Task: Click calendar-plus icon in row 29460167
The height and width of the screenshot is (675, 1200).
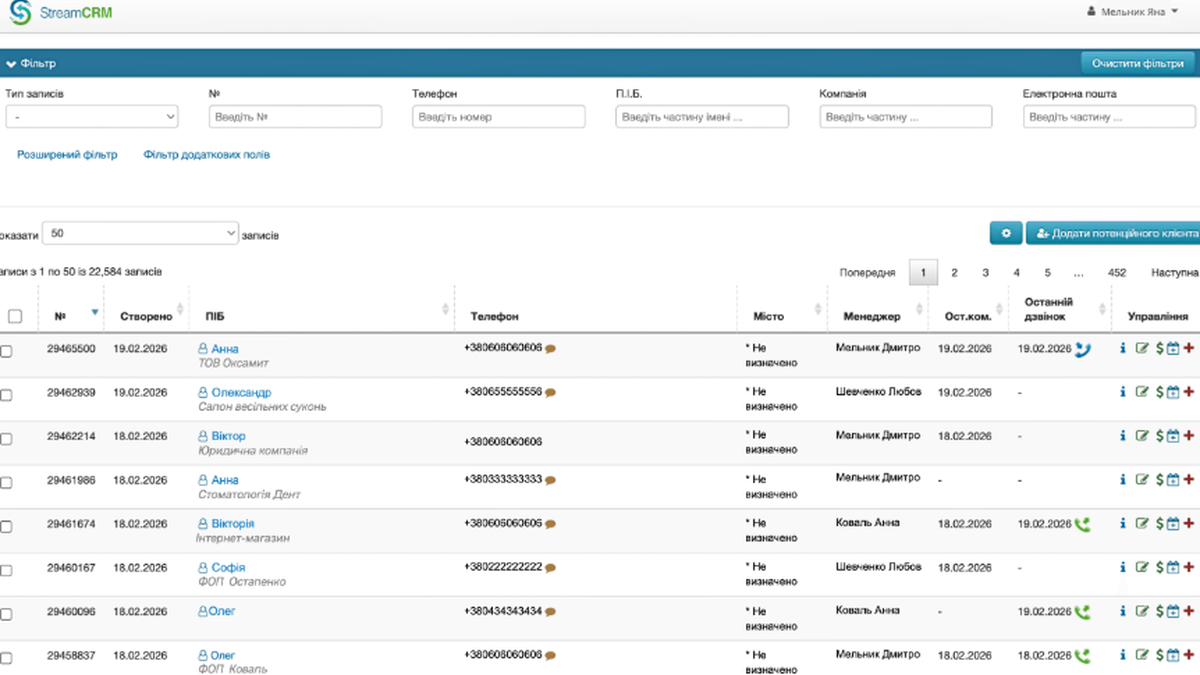Action: click(x=1173, y=567)
